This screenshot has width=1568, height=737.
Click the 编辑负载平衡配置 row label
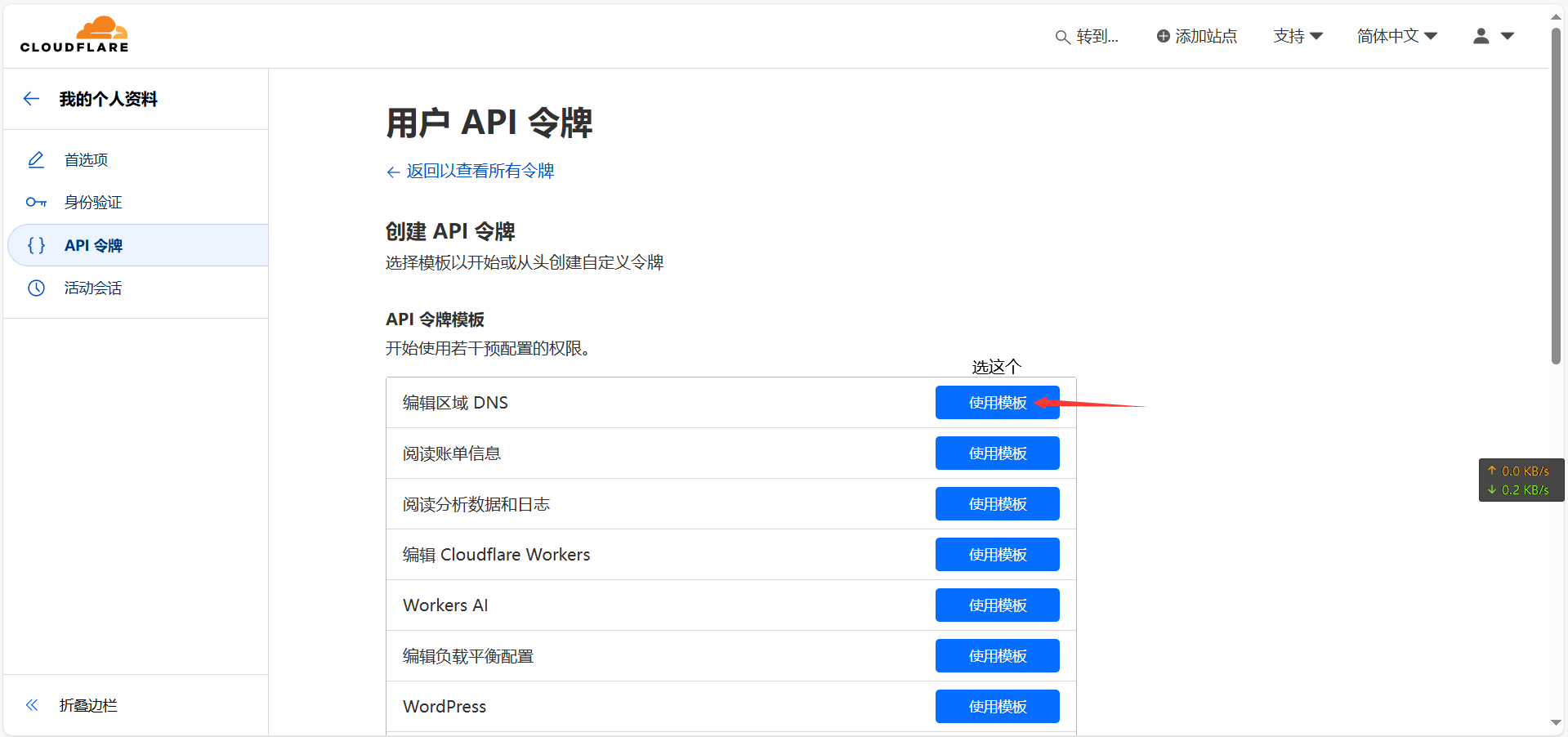(x=468, y=656)
